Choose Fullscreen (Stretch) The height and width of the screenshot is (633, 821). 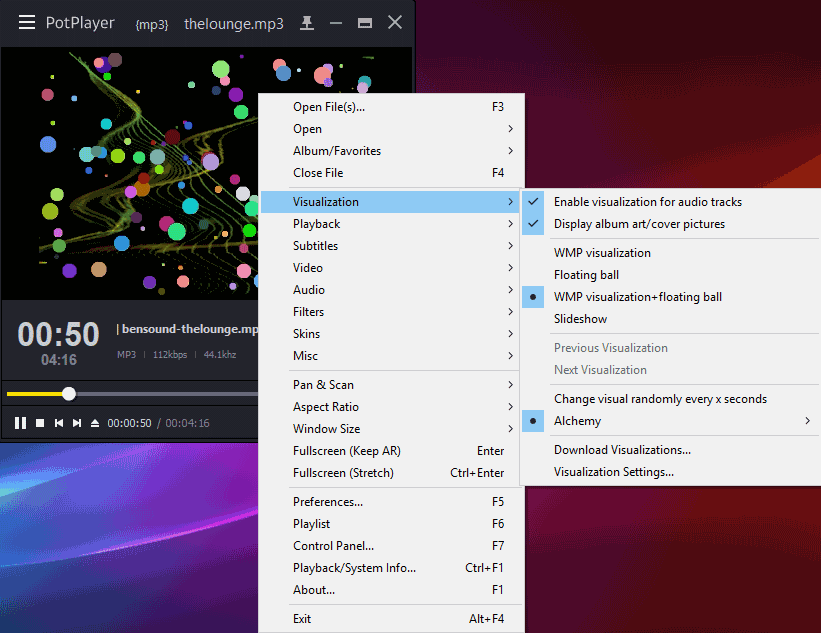click(x=390, y=473)
